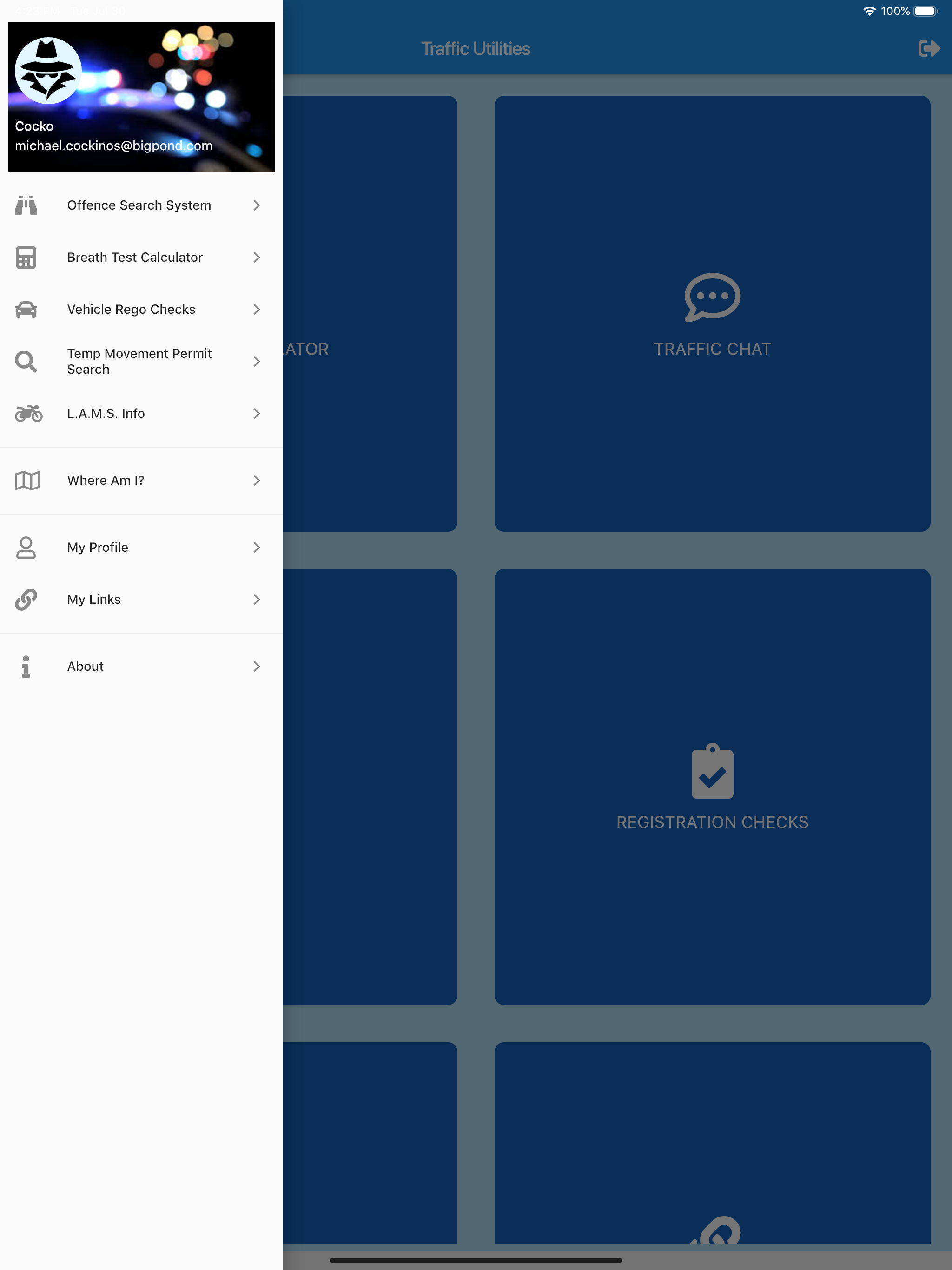Tap the magnifying glass icon for Permit Search

(26, 361)
